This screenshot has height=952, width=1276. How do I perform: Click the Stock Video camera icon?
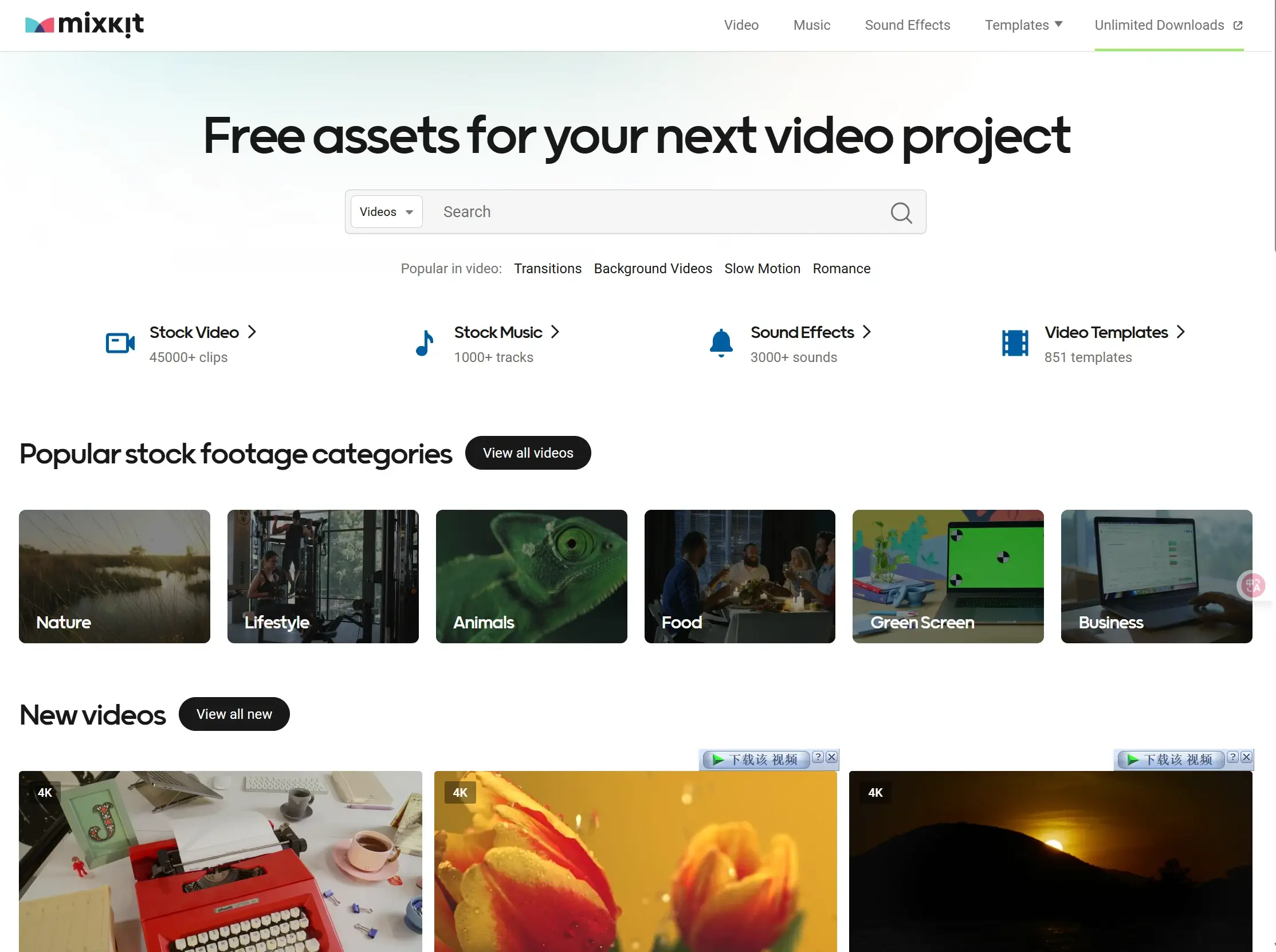pos(120,343)
